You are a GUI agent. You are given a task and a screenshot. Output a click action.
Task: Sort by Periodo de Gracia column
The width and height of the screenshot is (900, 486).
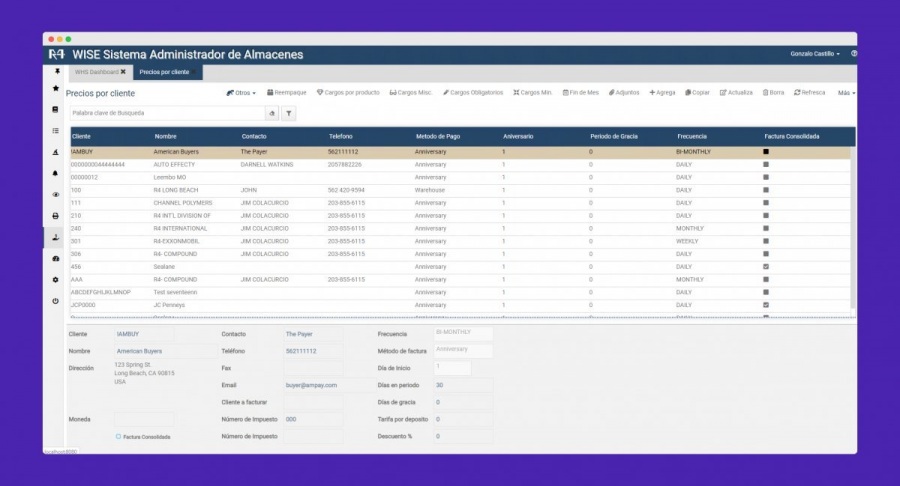pyautogui.click(x=614, y=137)
